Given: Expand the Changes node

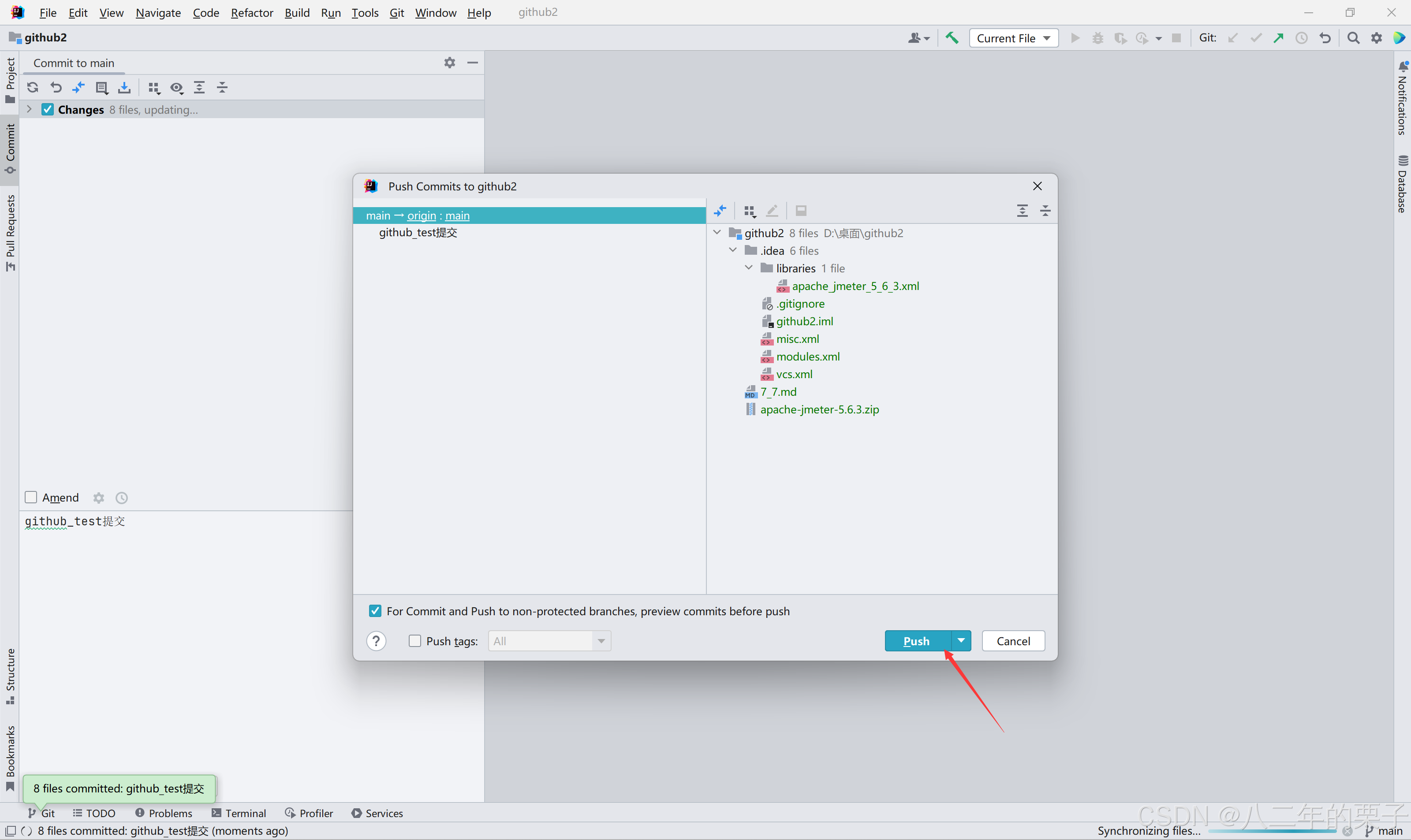Looking at the screenshot, I should coord(30,109).
